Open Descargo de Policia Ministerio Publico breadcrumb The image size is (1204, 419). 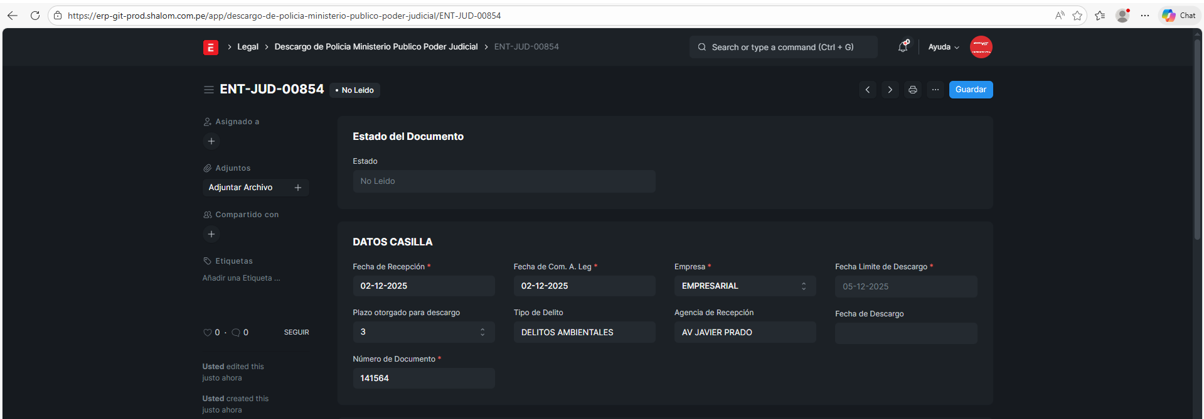pos(376,47)
